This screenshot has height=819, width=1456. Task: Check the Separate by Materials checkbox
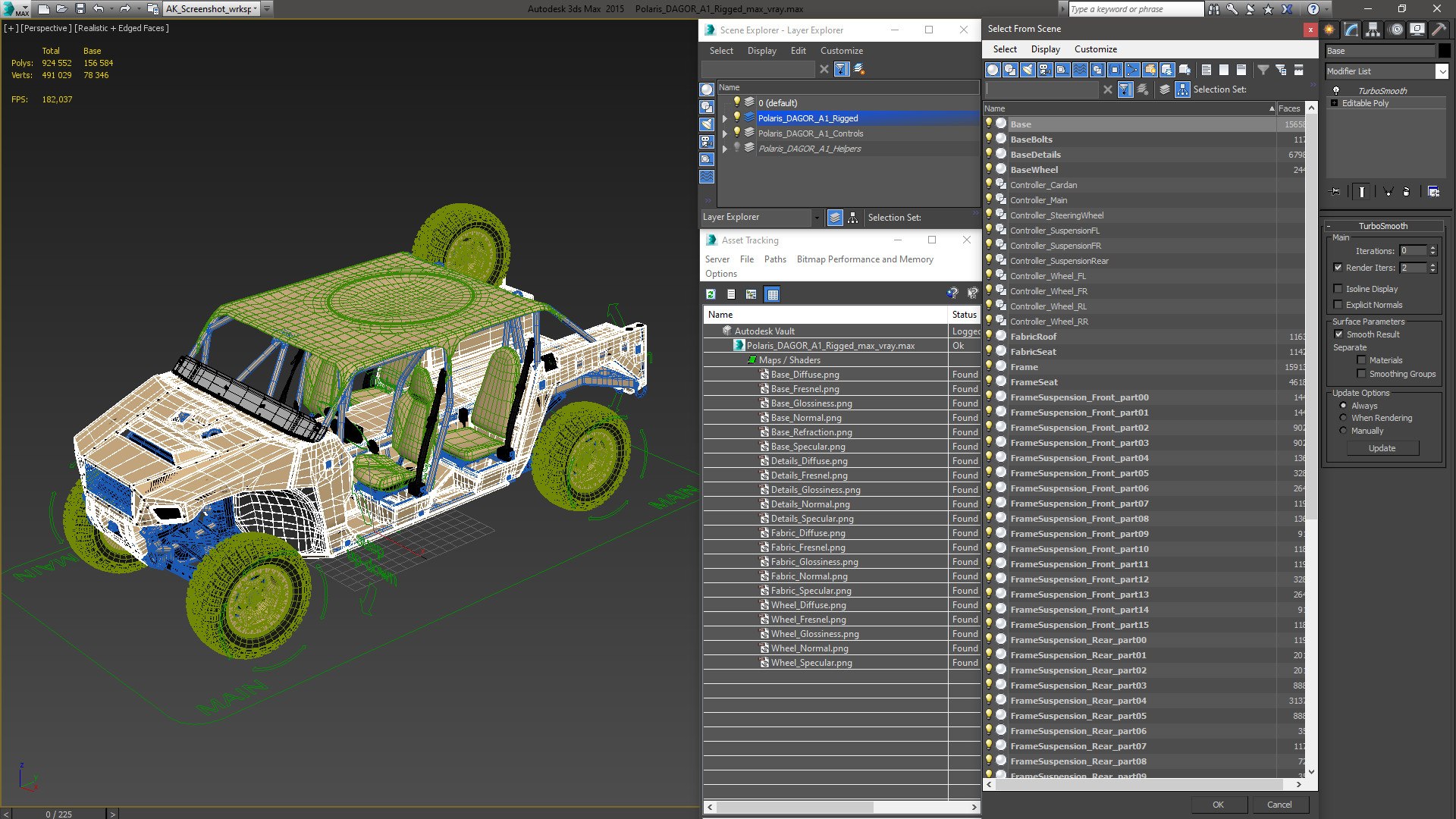(1361, 360)
